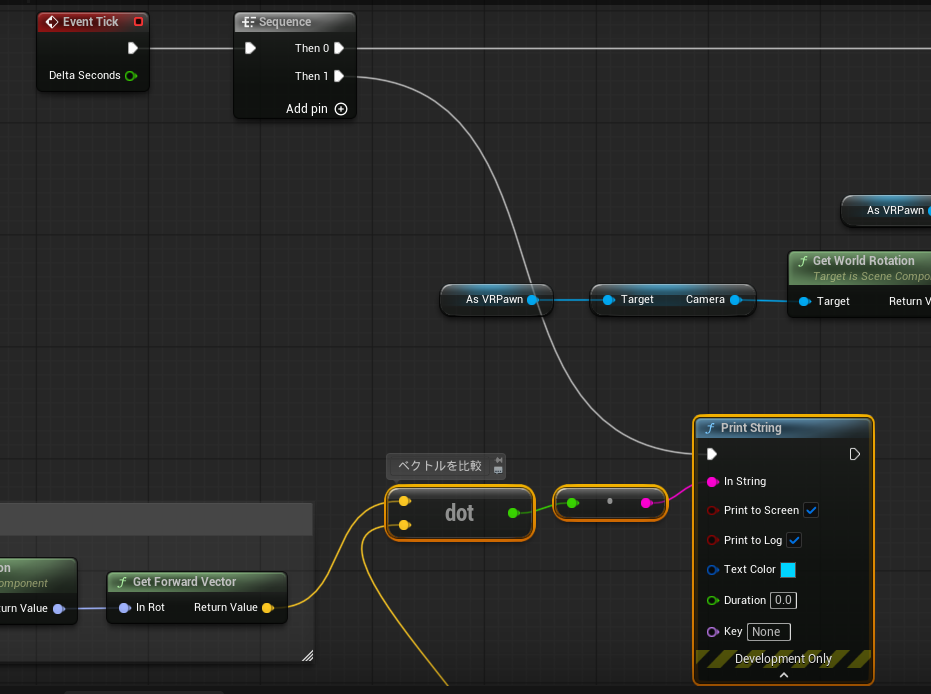
Task: Click the Development Only label
Action: [x=783, y=659]
